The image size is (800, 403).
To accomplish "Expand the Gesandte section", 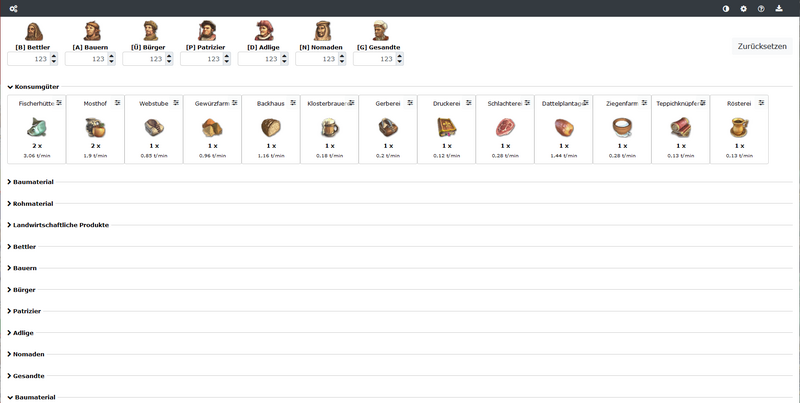I will 26,376.
